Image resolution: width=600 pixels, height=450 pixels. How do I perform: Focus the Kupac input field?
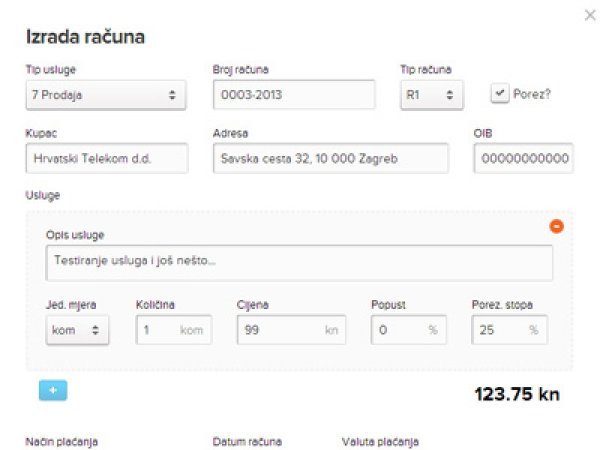(107, 158)
